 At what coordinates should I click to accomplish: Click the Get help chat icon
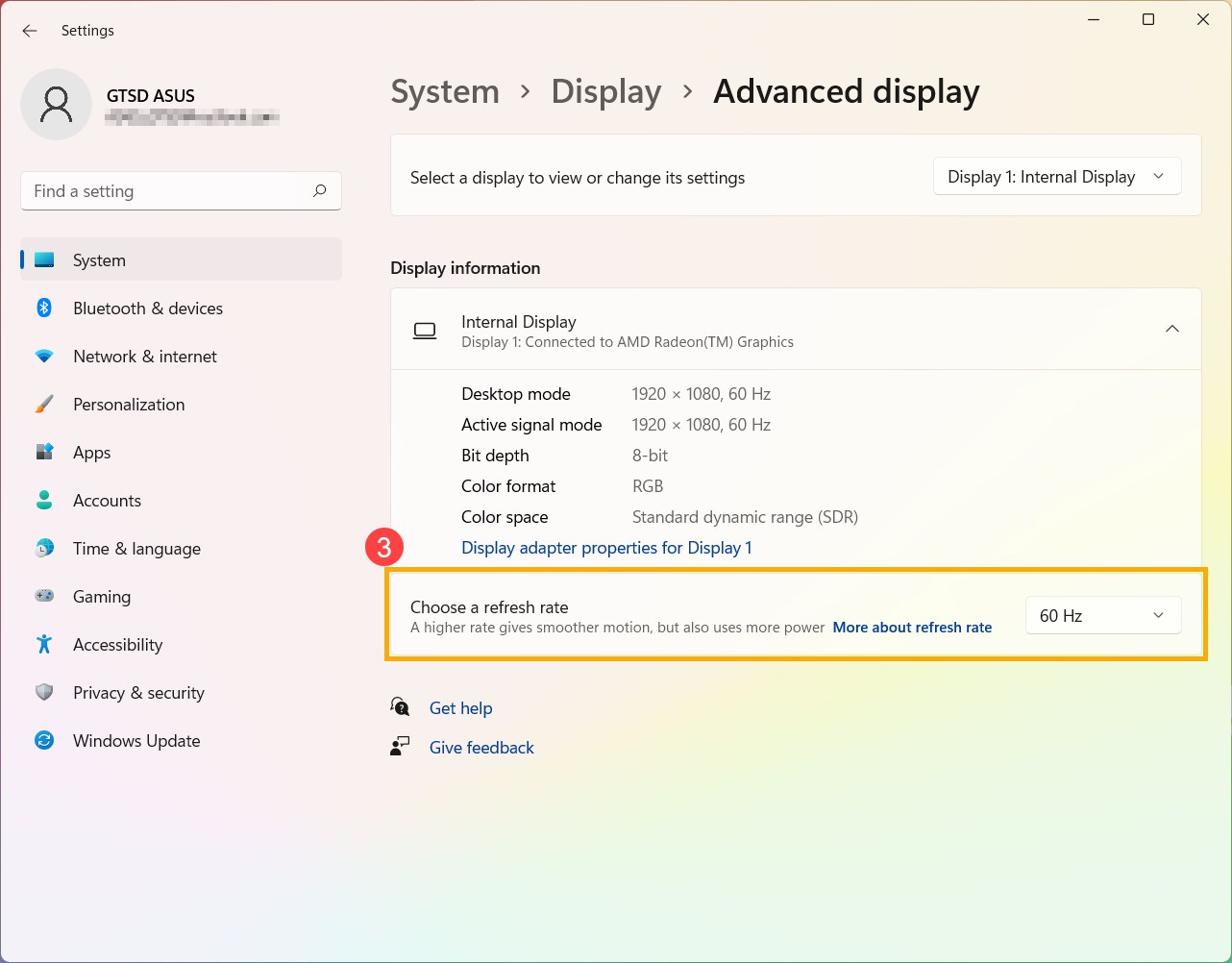point(400,707)
